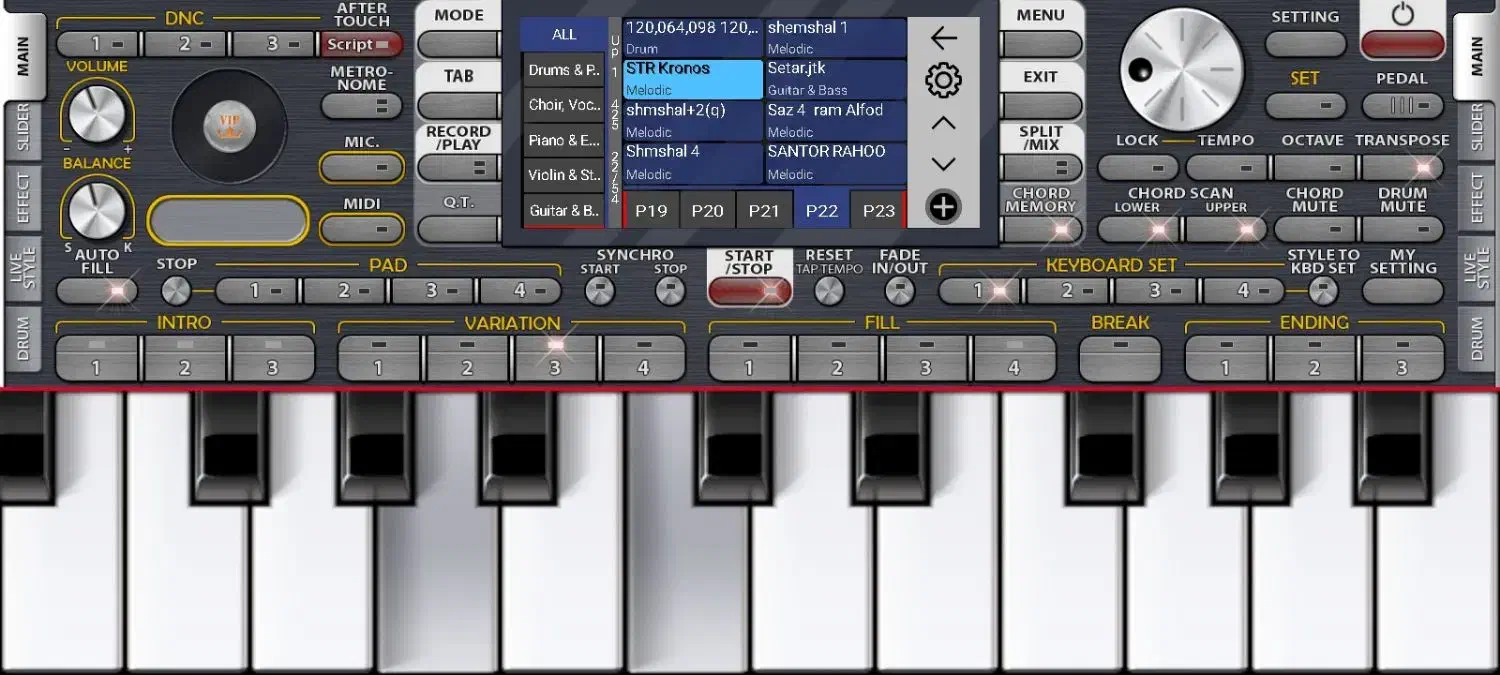Screen dimensions: 1500x675
Task: Click the Synchro Start round button
Action: click(599, 291)
